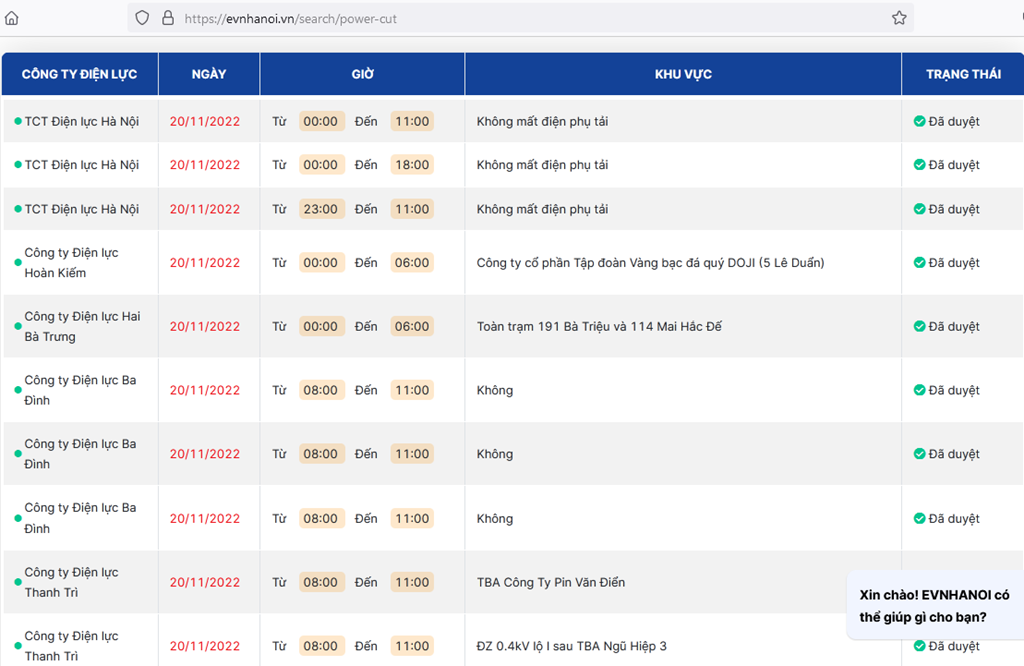Focus the address bar showing evnhanoi.vn/search/power-cut

[x=520, y=18]
